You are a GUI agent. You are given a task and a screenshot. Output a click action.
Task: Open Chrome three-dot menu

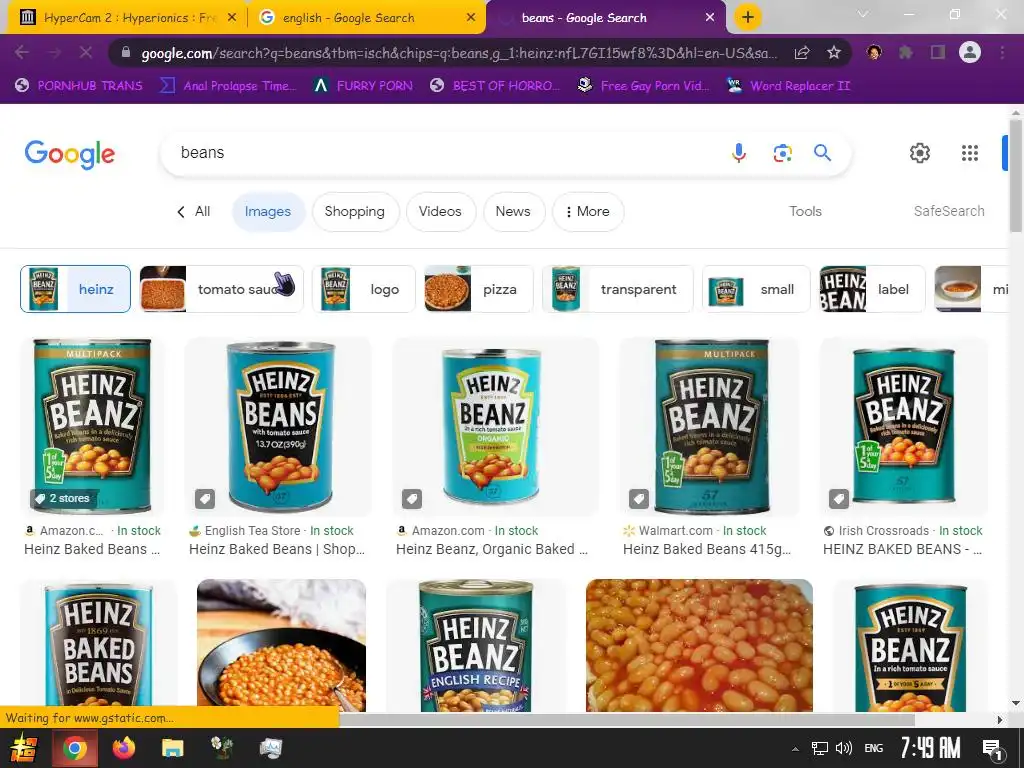coord(1002,52)
